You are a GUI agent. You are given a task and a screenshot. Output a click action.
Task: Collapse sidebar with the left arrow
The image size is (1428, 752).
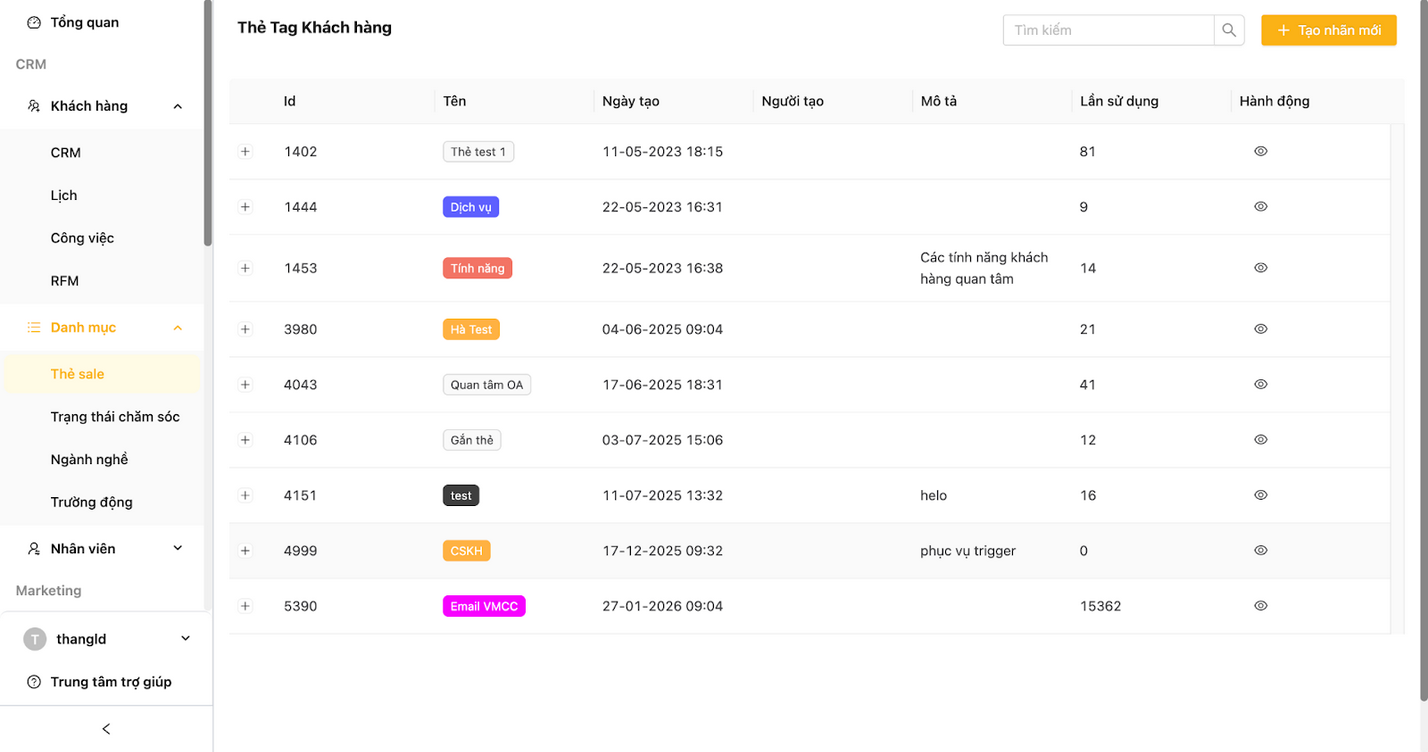pos(106,729)
